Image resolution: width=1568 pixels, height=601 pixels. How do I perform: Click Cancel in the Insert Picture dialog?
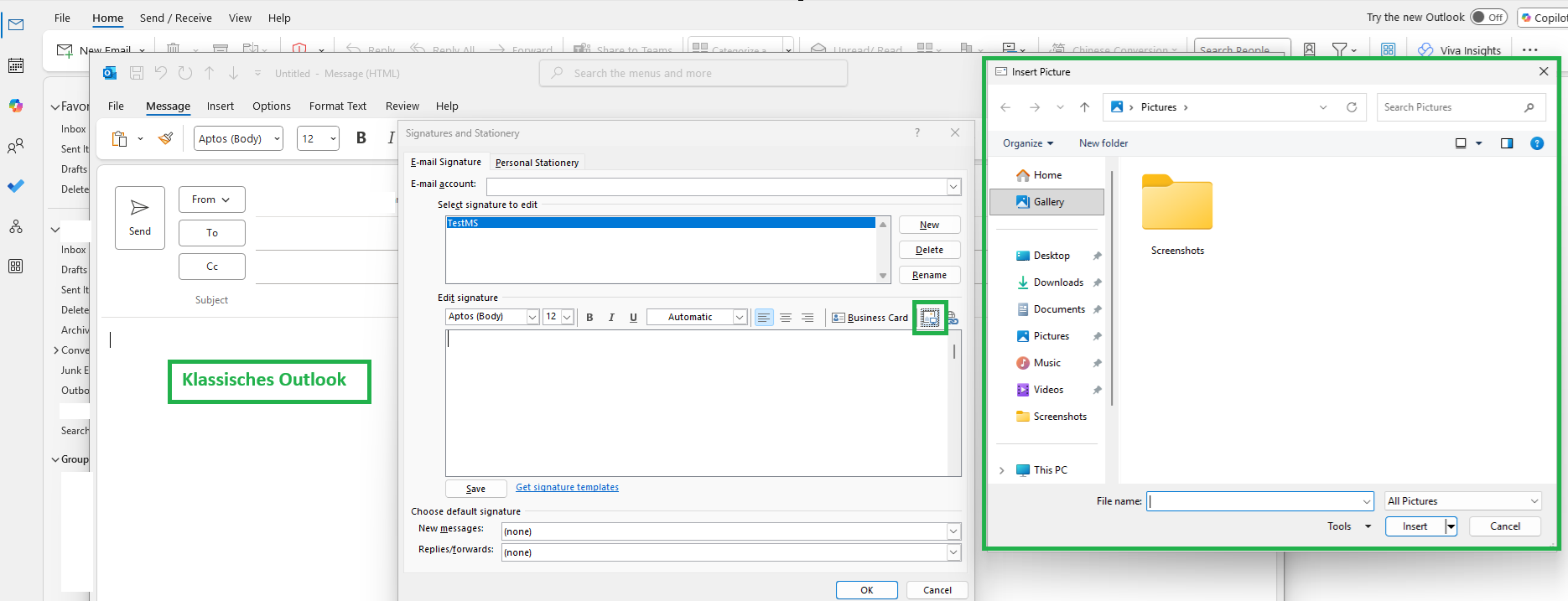click(x=1505, y=526)
